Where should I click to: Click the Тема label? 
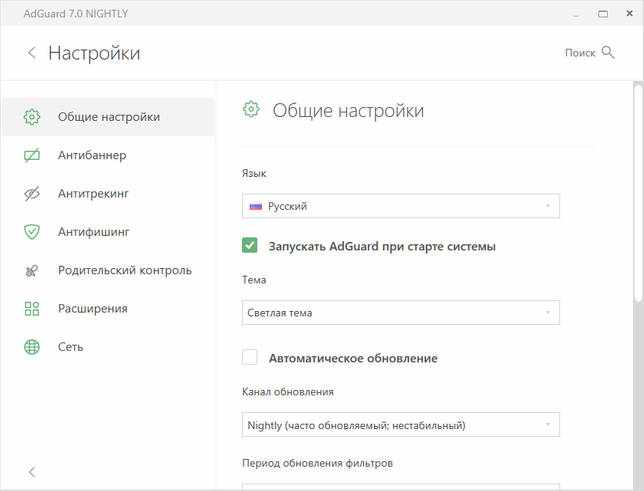(254, 280)
